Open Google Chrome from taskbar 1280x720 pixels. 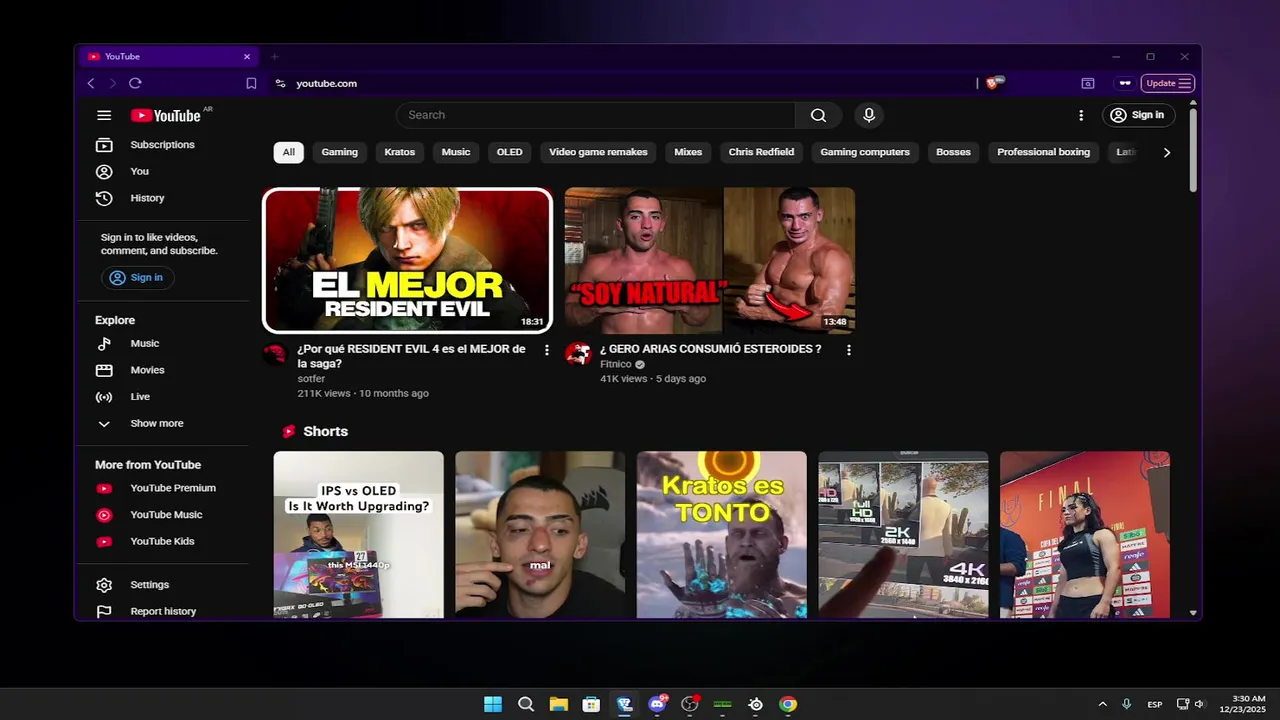788,704
